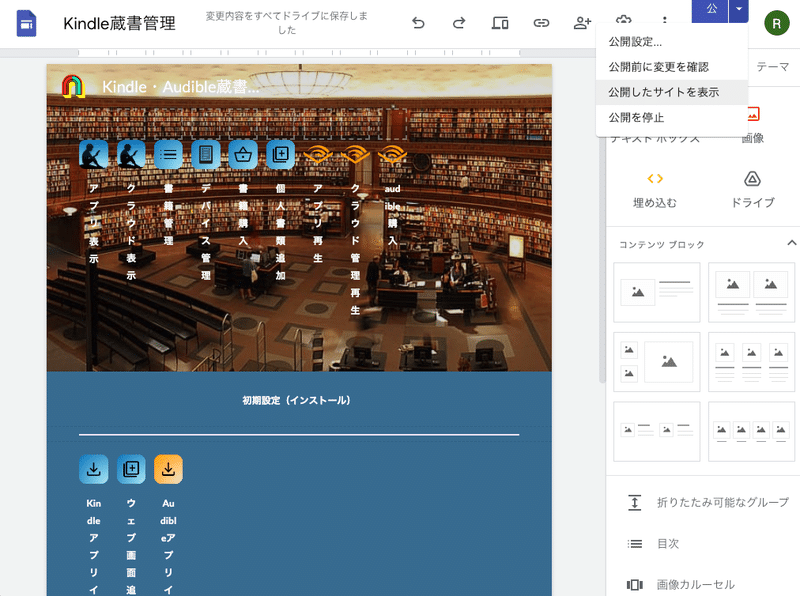Screen dimensions: 800x596
Task: Click the 書籍購入 basket icon
Action: click(243, 155)
